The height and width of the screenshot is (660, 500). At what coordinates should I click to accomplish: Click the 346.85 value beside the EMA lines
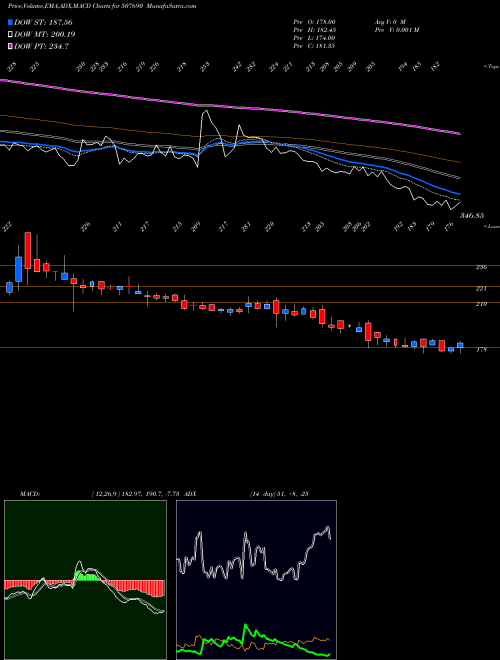[x=472, y=215]
